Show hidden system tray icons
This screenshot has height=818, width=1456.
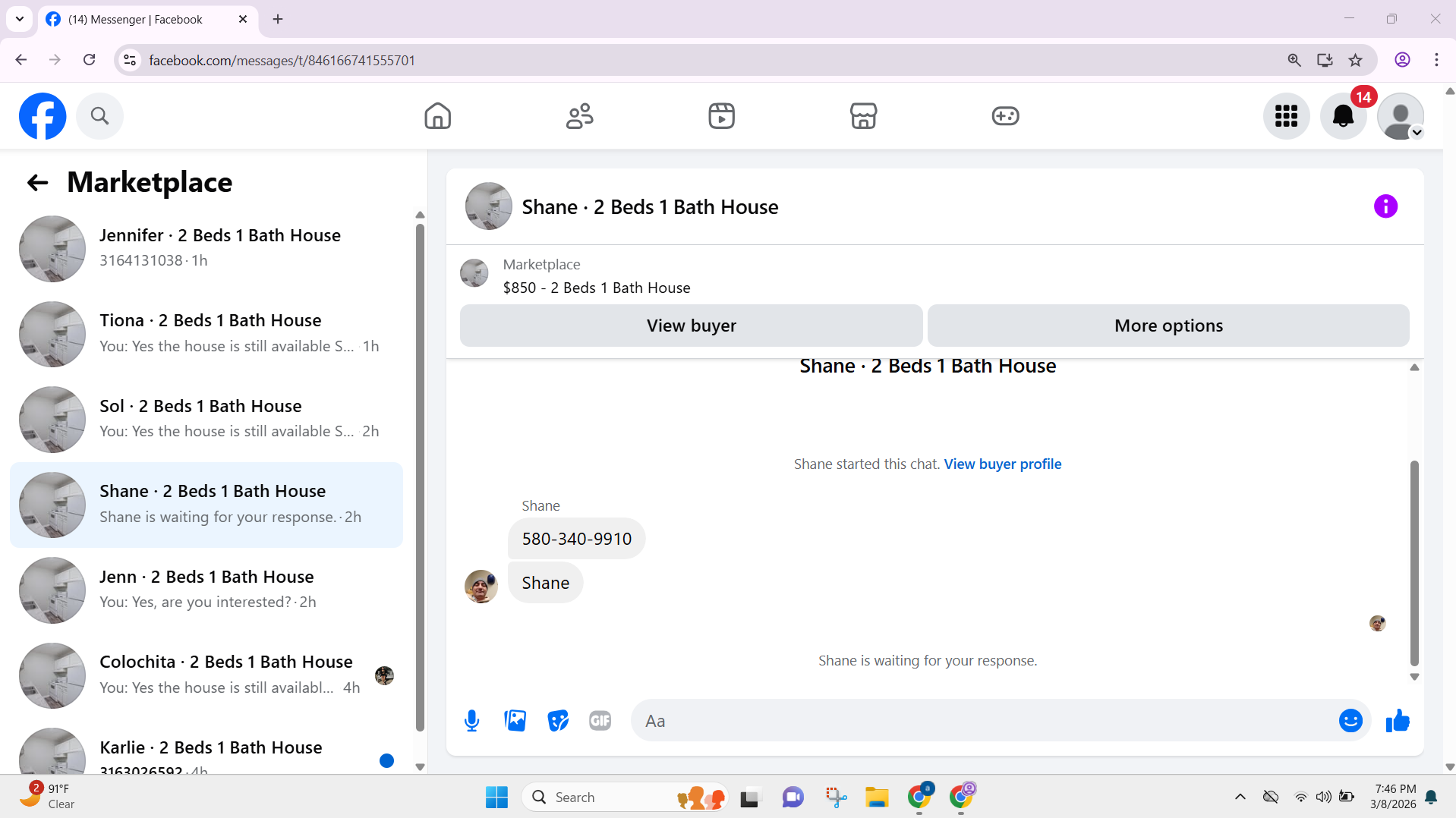1240,797
